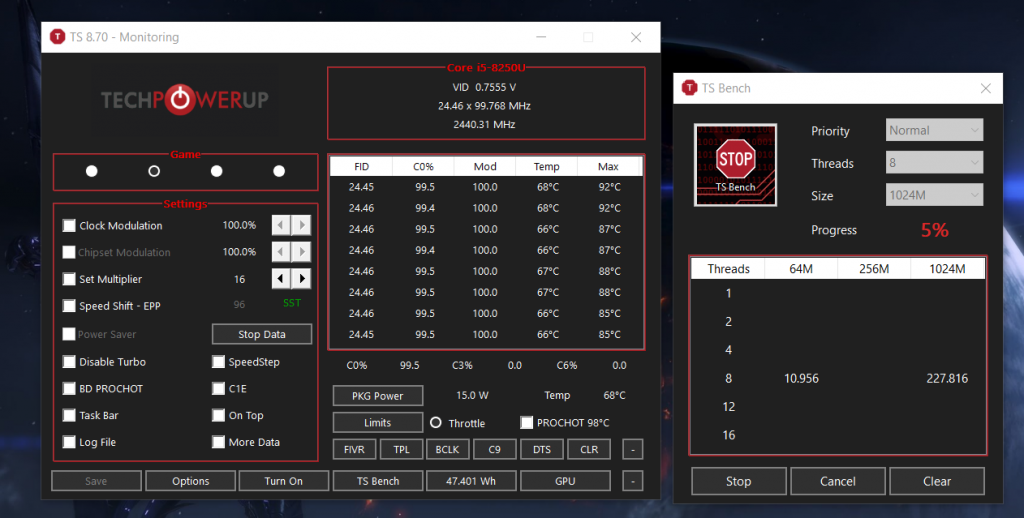Click the 47.401 Wh battery button
Screen dimensions: 1024x518
471,481
